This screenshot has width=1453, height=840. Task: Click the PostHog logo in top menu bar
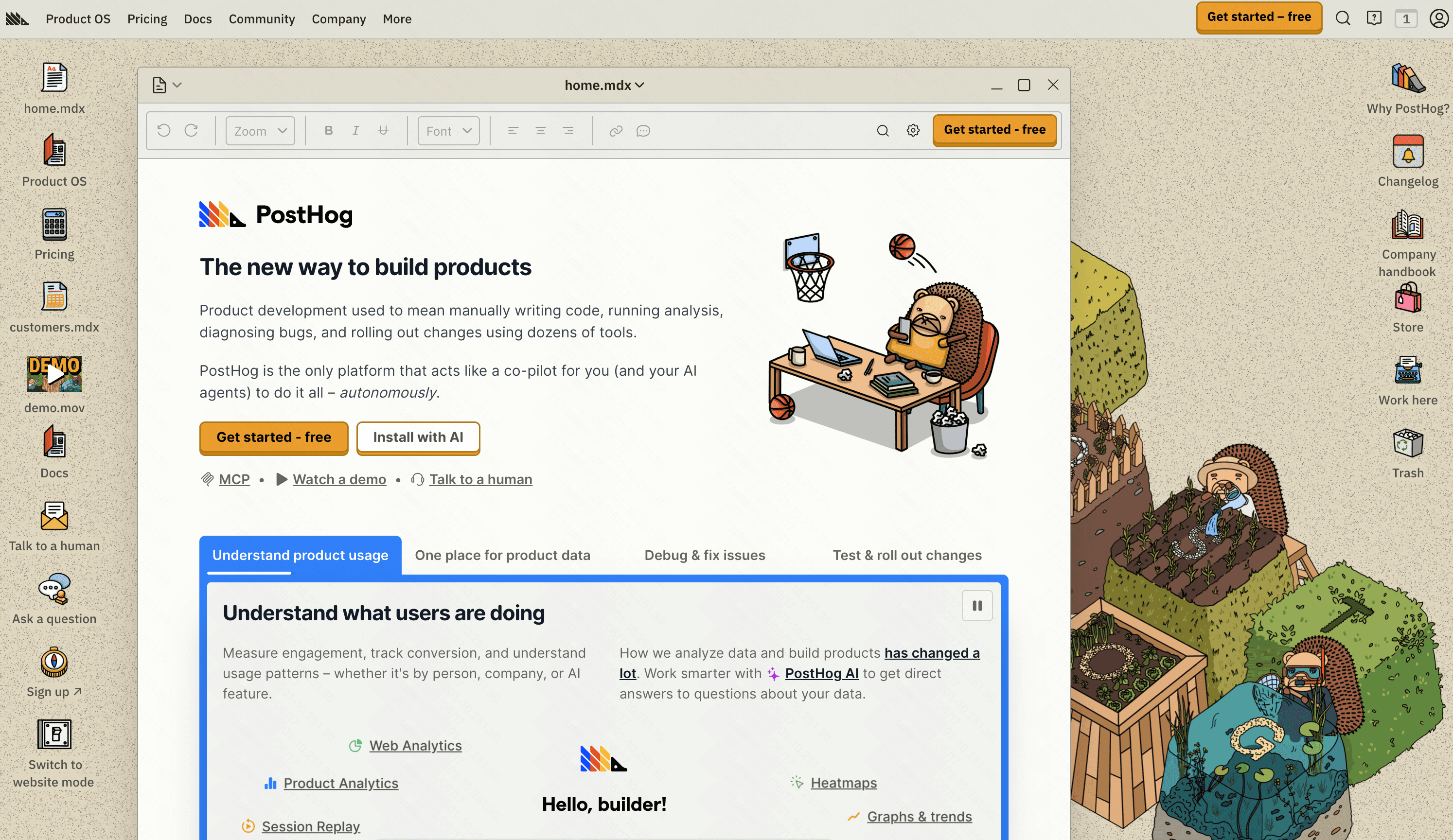[x=18, y=19]
